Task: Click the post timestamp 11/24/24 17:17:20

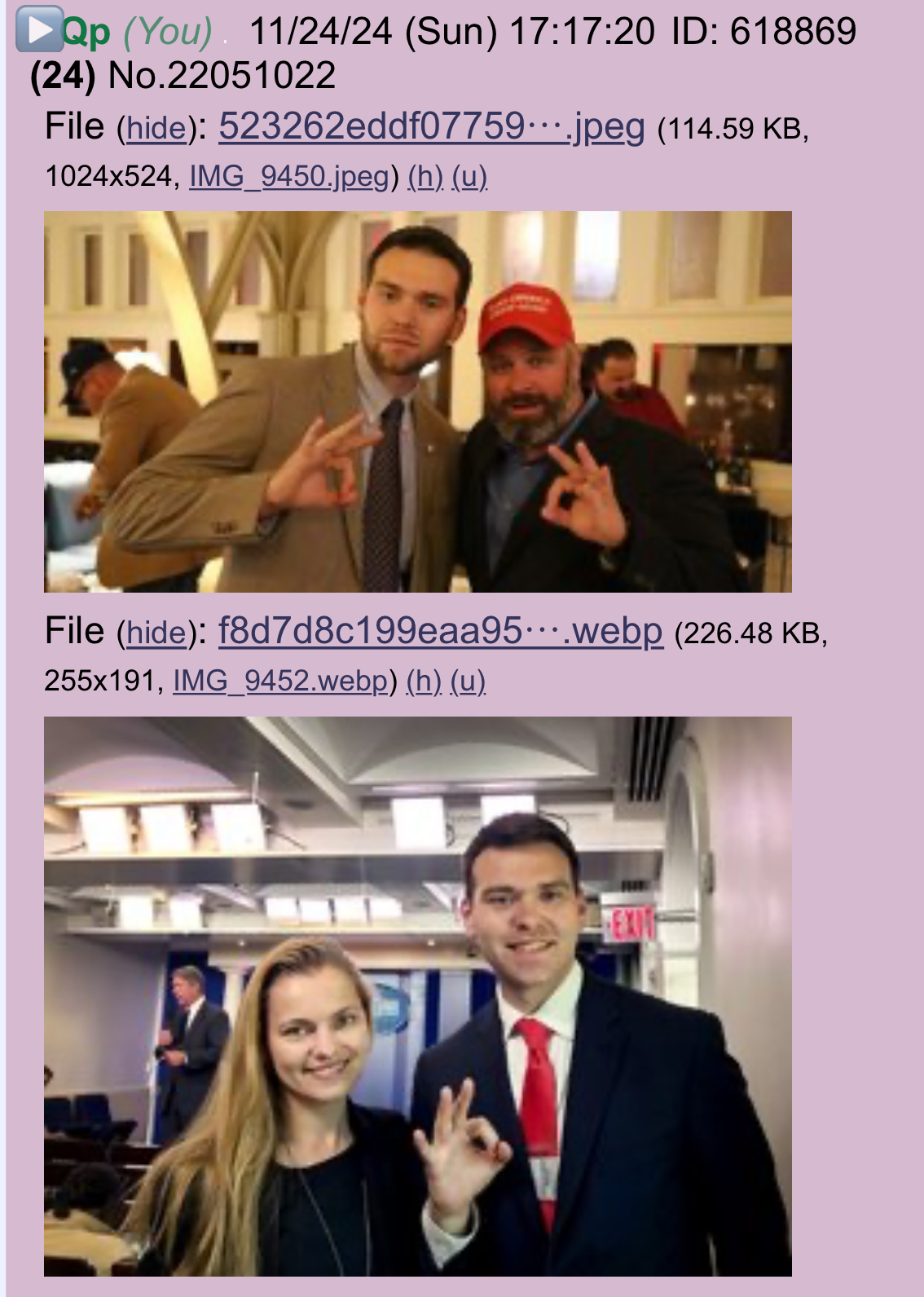Action: pyautogui.click(x=452, y=32)
